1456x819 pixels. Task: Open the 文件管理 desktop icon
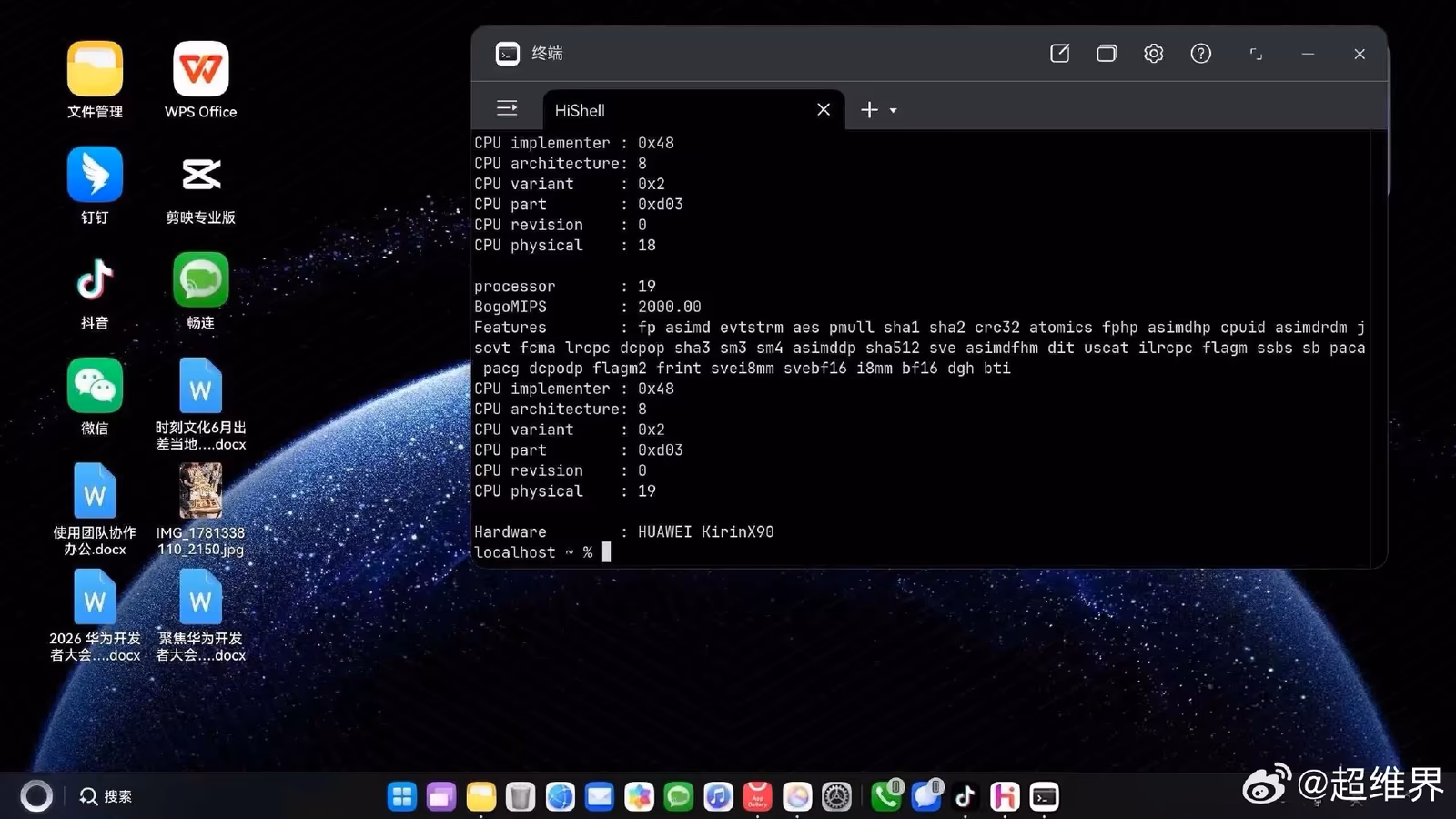point(95,69)
